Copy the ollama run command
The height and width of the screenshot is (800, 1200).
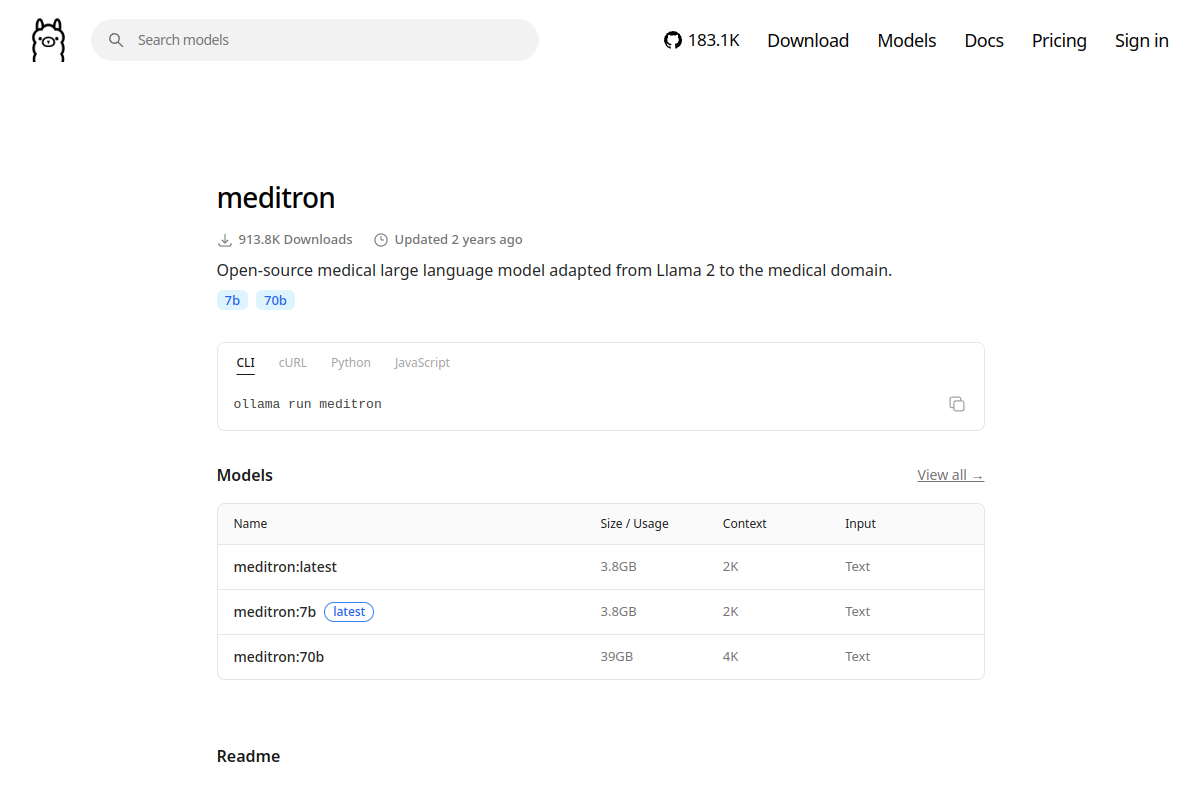[x=957, y=404]
